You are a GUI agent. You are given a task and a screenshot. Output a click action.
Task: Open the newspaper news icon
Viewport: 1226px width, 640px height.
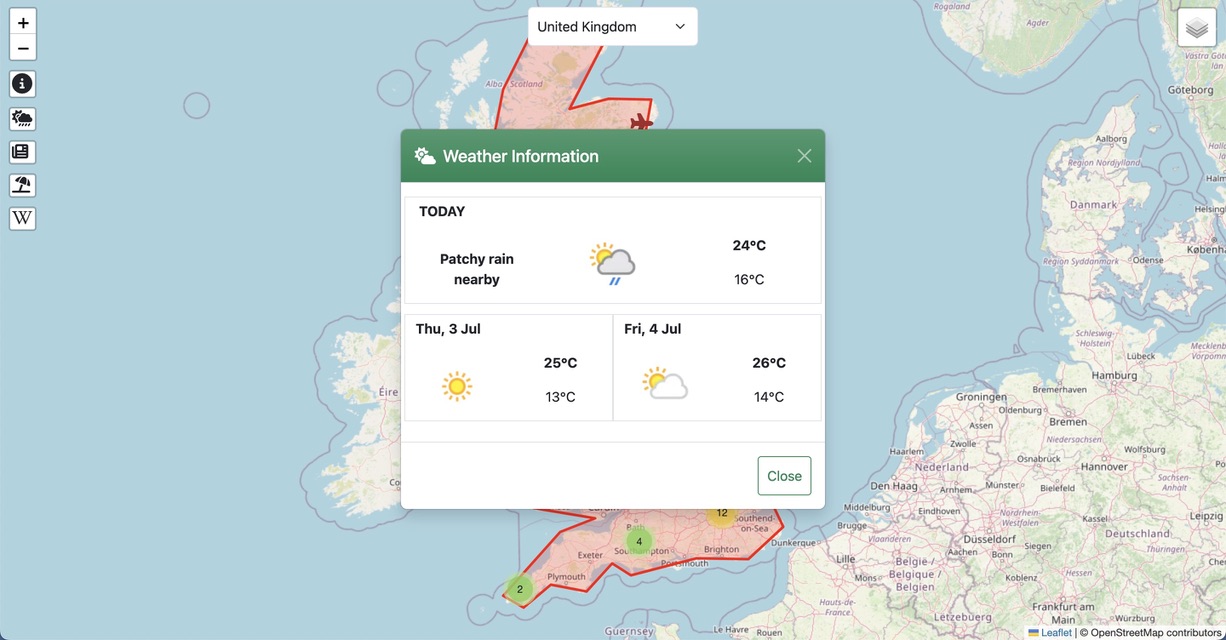pos(22,151)
